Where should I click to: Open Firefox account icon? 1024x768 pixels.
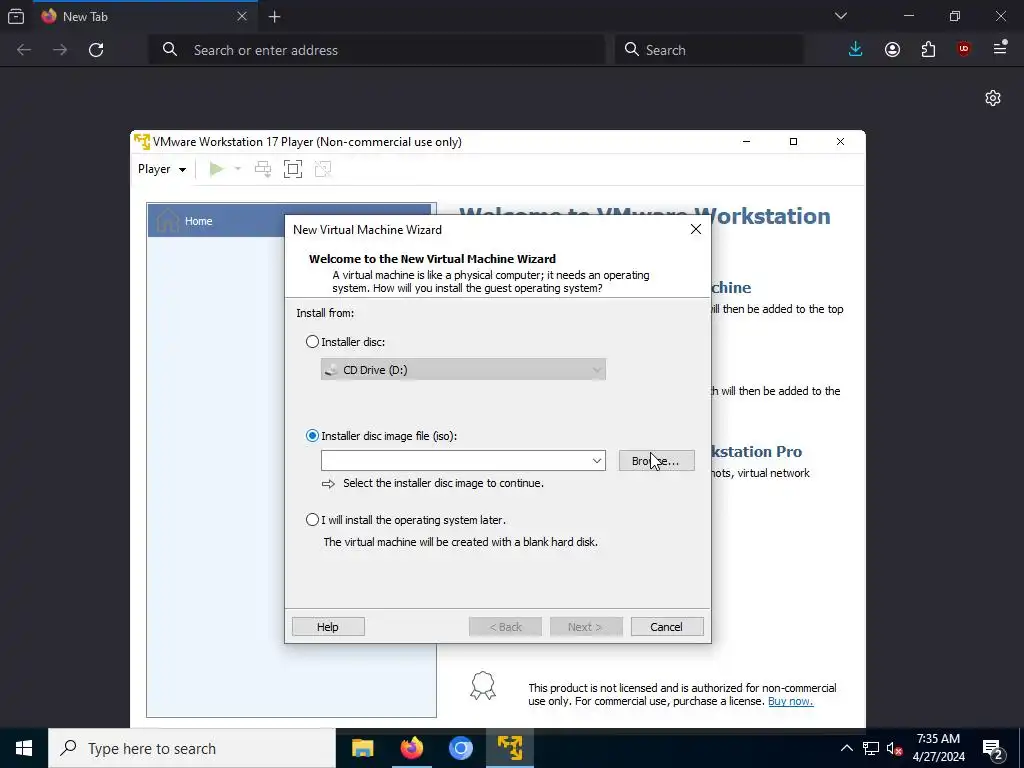[892, 50]
